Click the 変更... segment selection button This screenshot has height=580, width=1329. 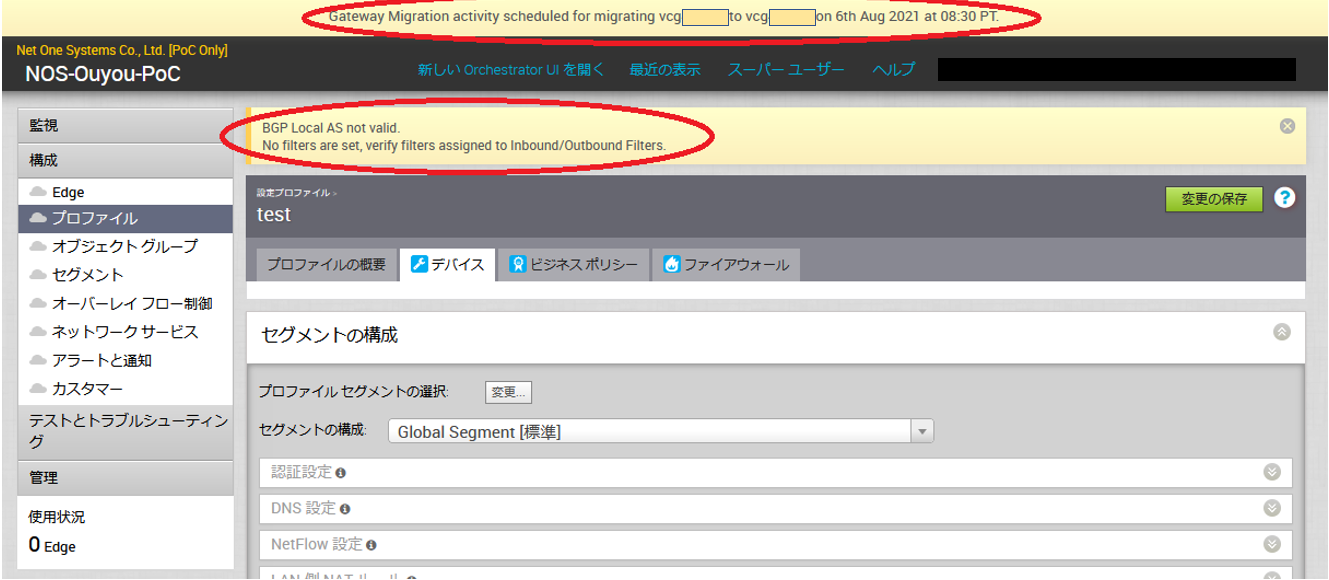pyautogui.click(x=509, y=392)
